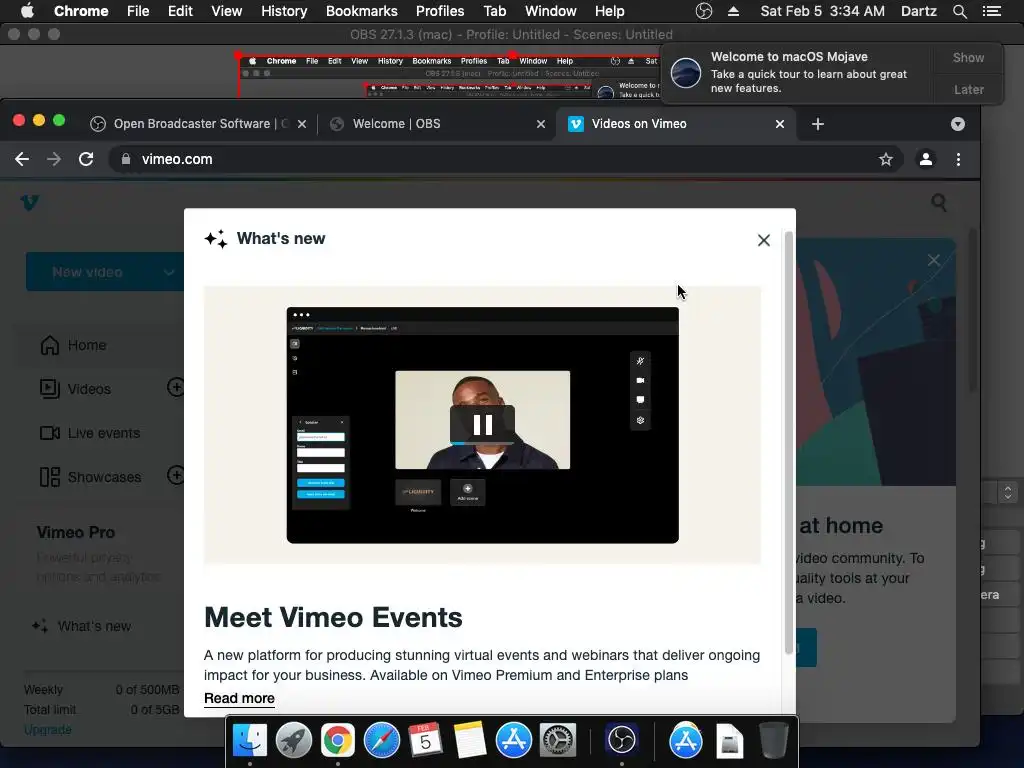Click the Meet Vimeo Events heading
This screenshot has width=1024, height=768.
(333, 617)
